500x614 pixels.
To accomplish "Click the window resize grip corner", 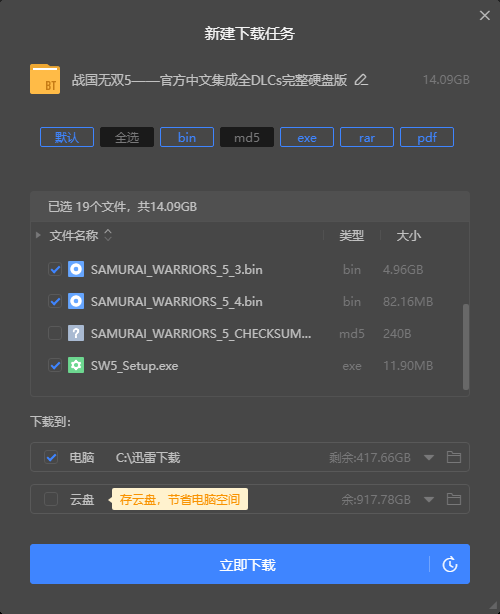I will (x=493, y=606).
